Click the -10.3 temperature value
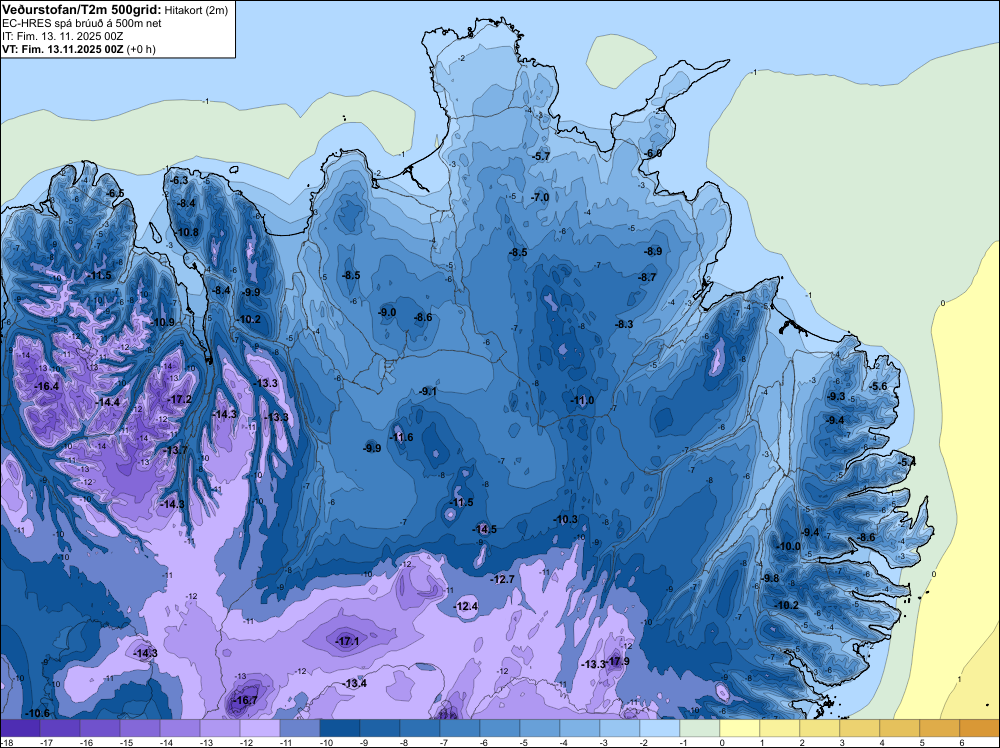This screenshot has width=1000, height=748. 566,520
